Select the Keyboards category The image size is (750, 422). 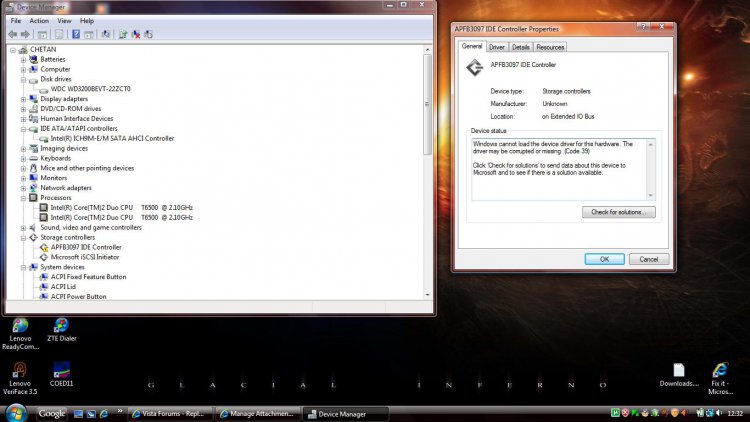tap(55, 158)
